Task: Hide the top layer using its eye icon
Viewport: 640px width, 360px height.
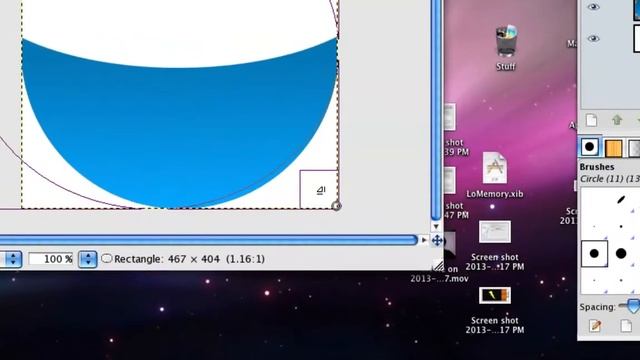Action: click(593, 7)
